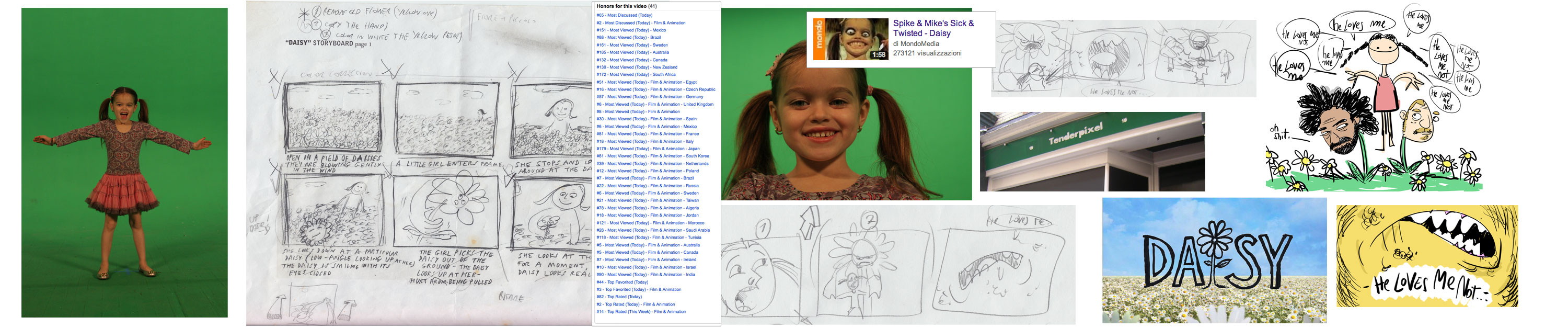1568x328 pixels.
Task: Open the #78 Film & Animation - Algeria honor
Action: 648,208
